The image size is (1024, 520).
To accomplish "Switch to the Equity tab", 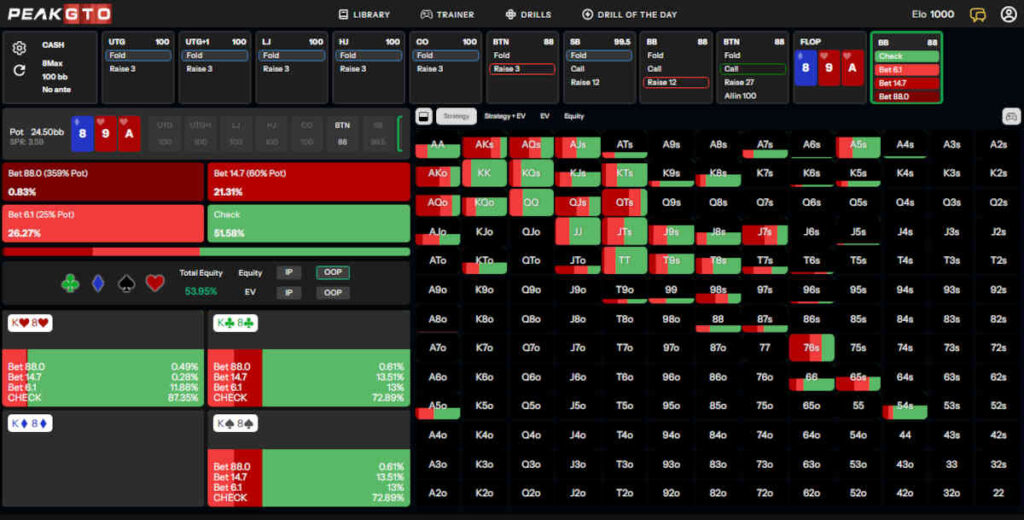I will (x=574, y=116).
